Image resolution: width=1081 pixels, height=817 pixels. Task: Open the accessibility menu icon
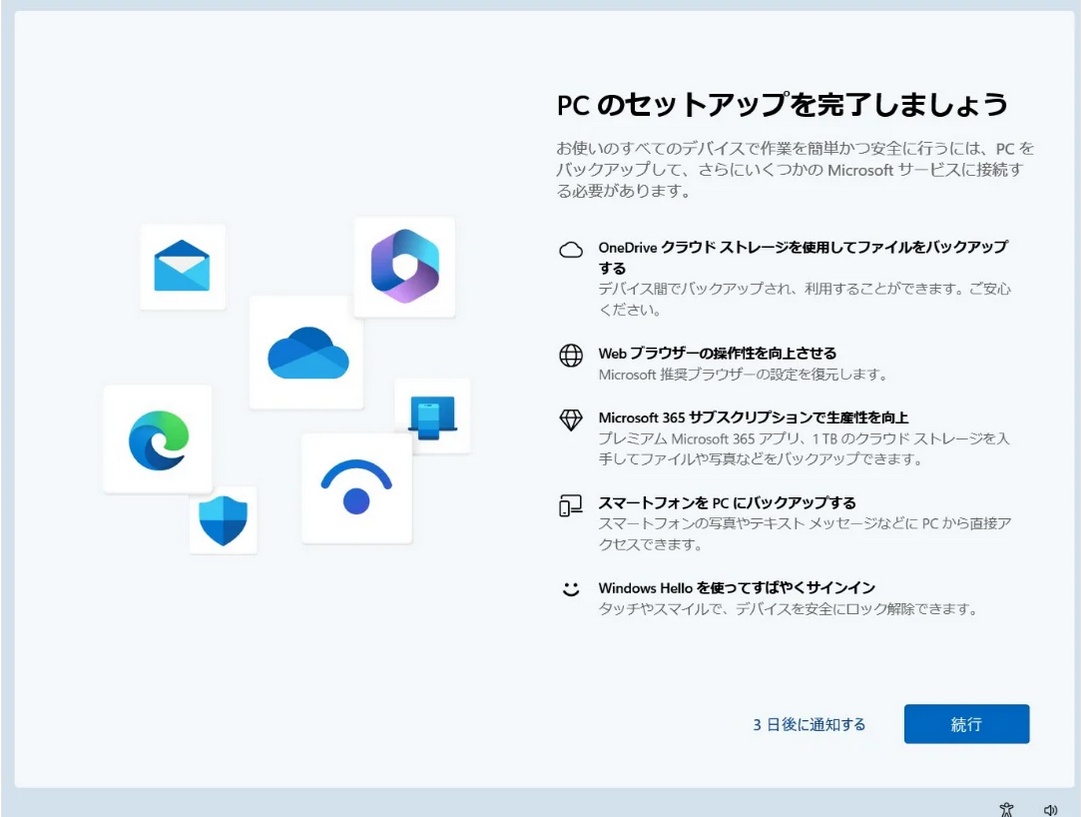point(1007,809)
